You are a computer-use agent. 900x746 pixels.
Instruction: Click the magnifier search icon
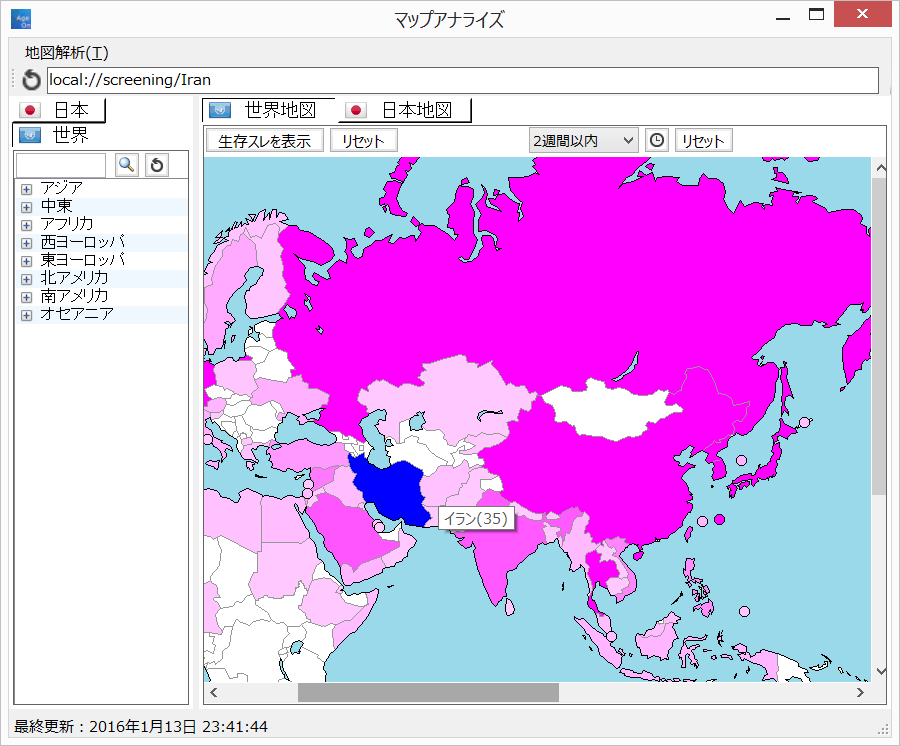coord(127,165)
